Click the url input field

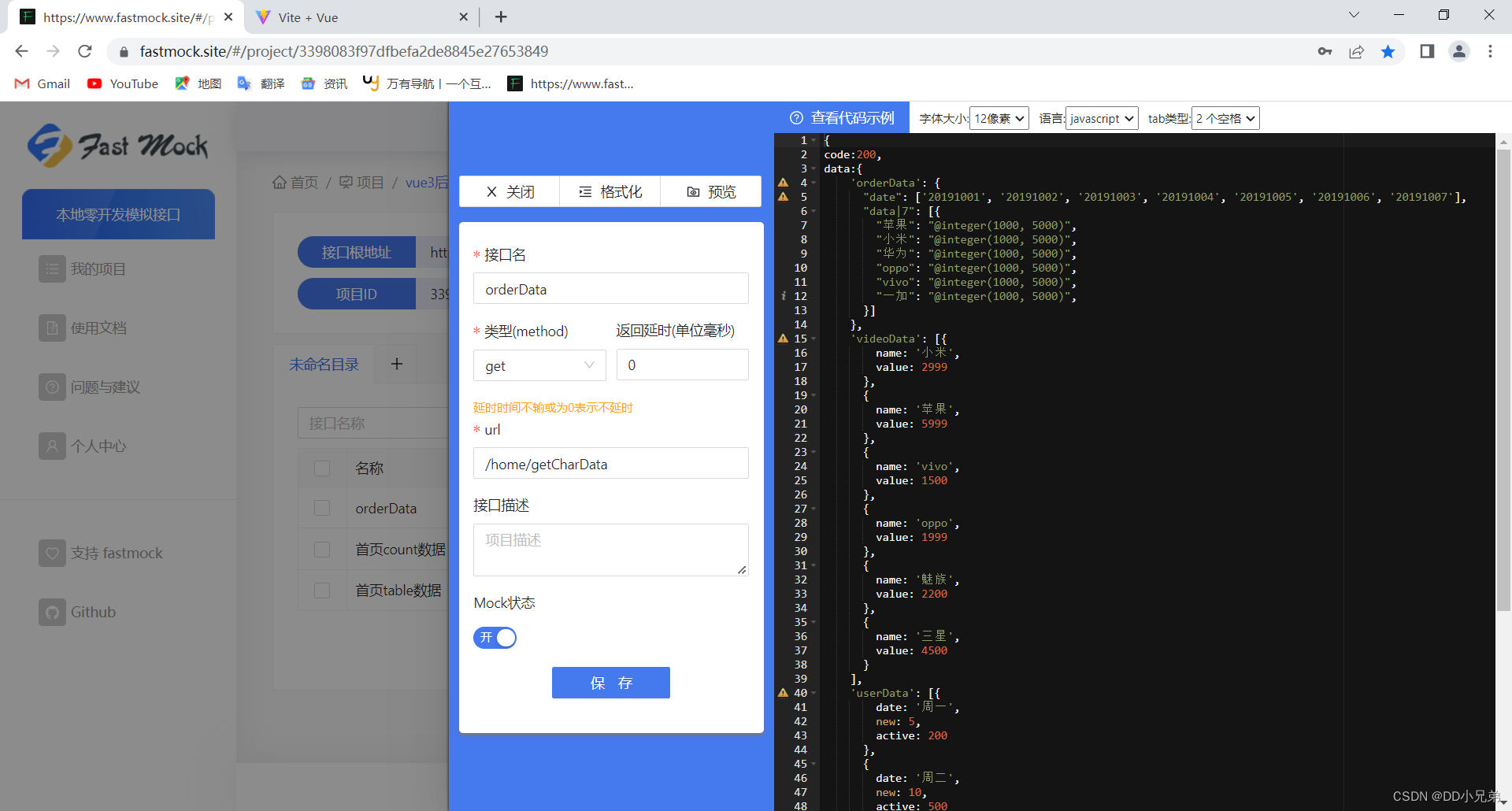(610, 464)
